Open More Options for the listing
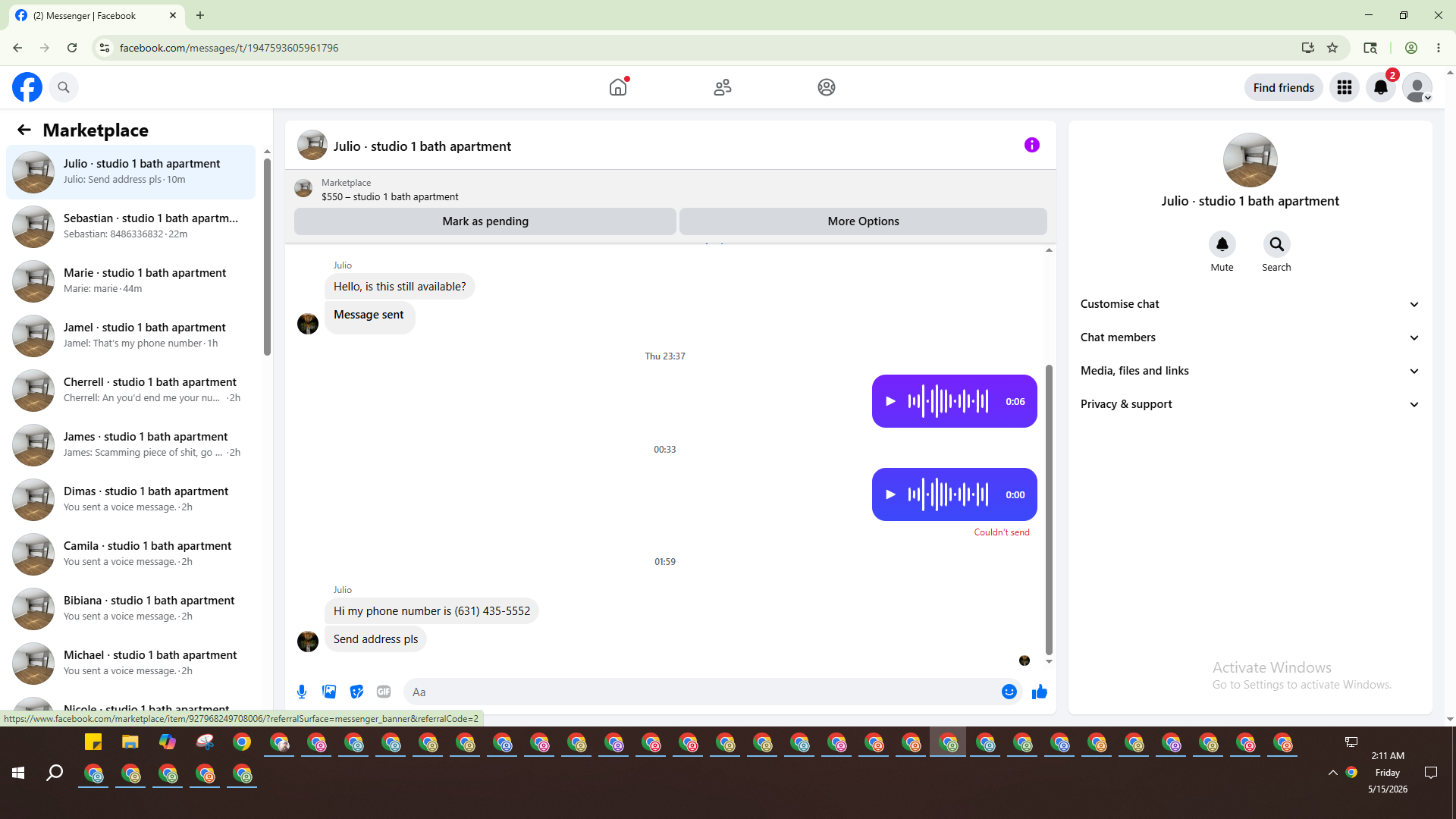The width and height of the screenshot is (1456, 819). point(863,221)
